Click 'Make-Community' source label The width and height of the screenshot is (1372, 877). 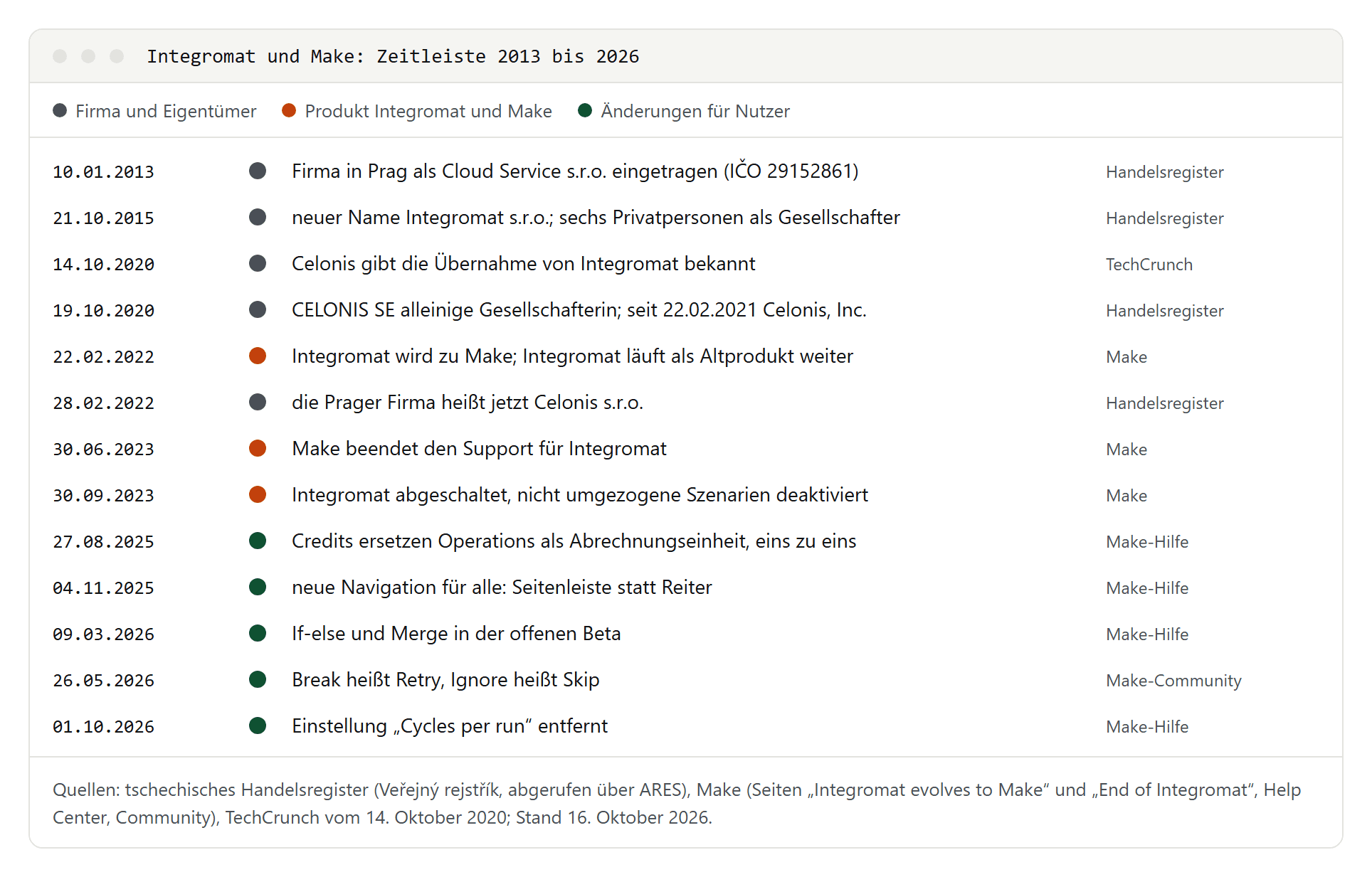point(1173,681)
